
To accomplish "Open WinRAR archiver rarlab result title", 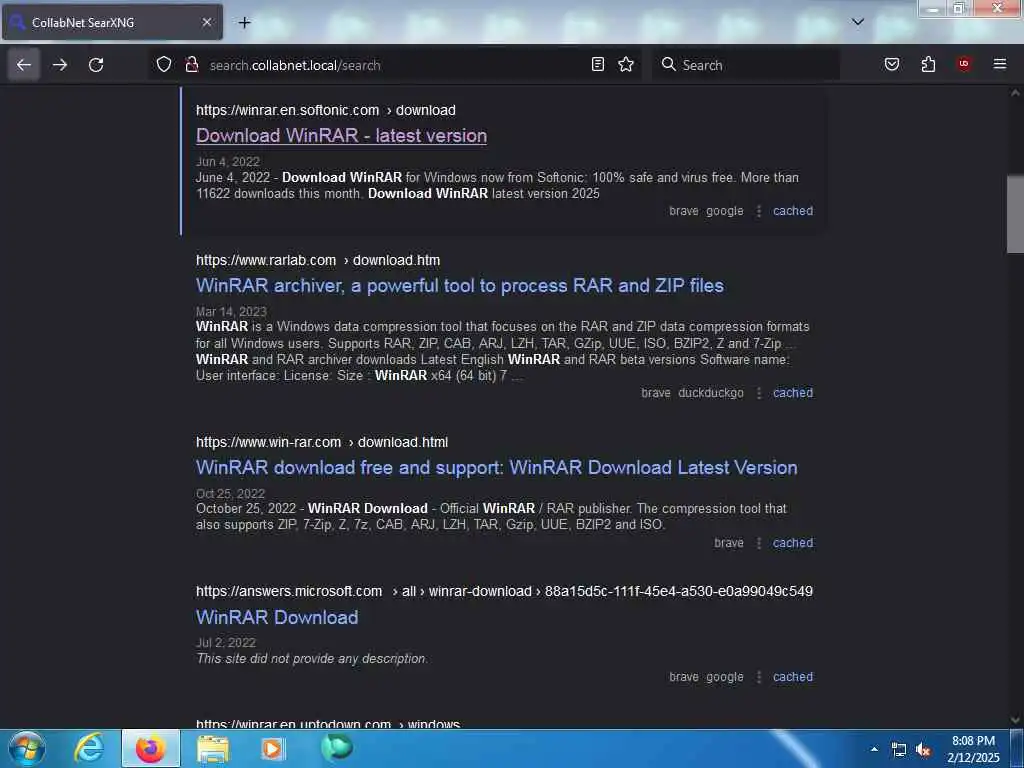I will tap(460, 286).
